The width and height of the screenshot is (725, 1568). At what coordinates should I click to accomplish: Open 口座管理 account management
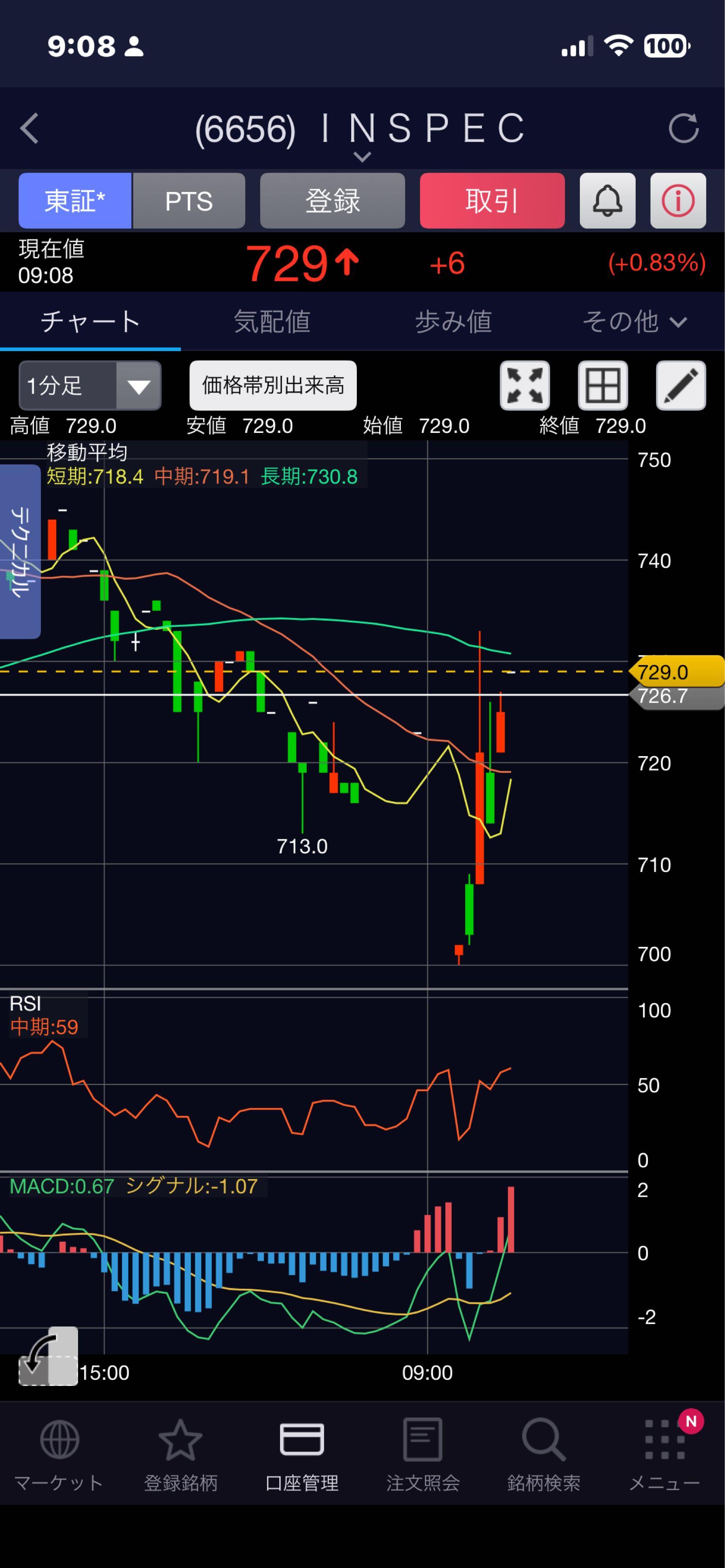302,1455
